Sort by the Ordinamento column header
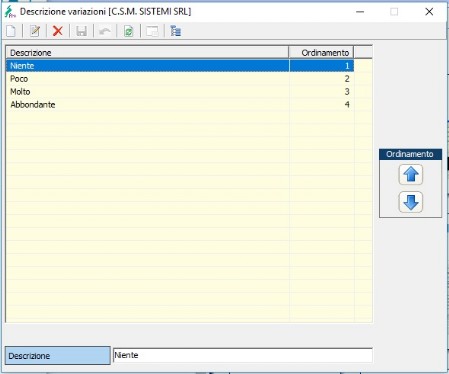The width and height of the screenshot is (449, 374). point(321,53)
